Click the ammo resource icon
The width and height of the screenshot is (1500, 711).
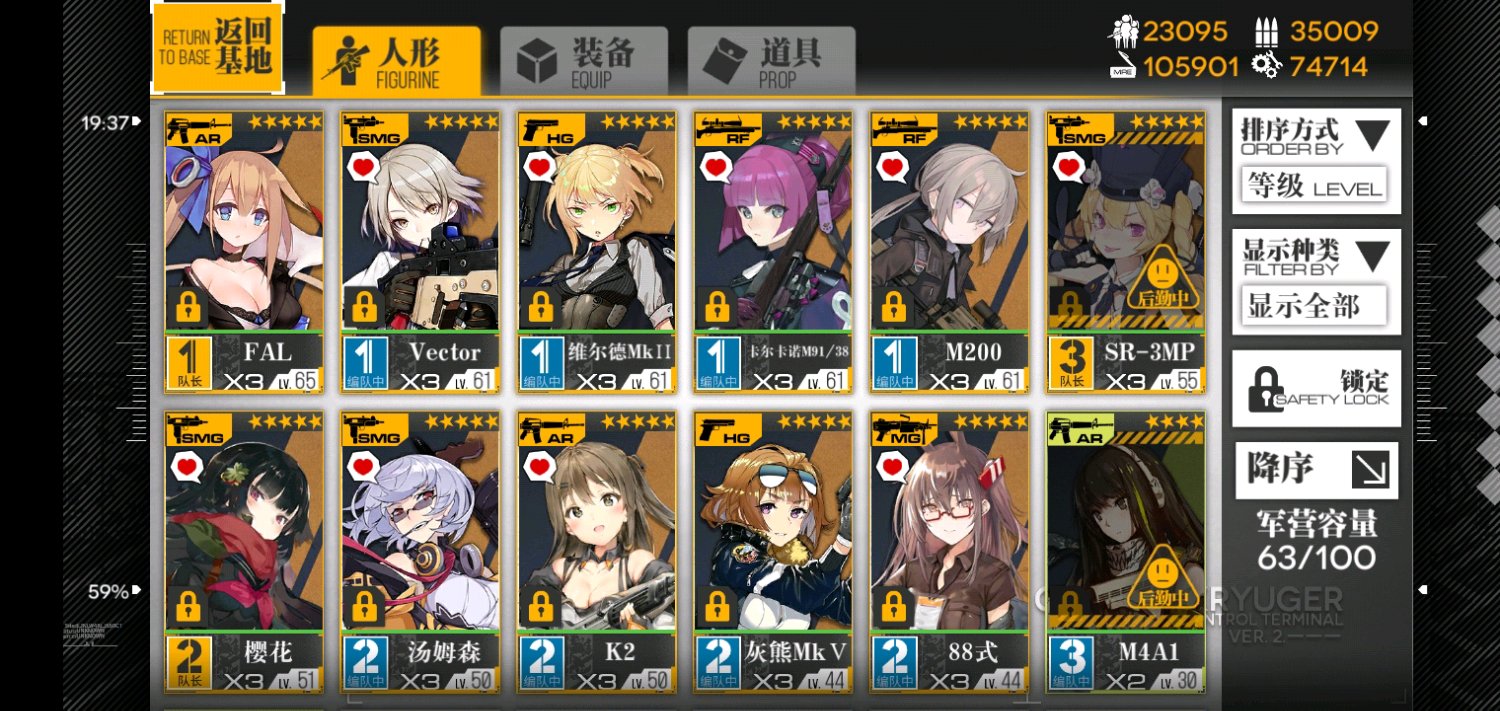click(1266, 32)
